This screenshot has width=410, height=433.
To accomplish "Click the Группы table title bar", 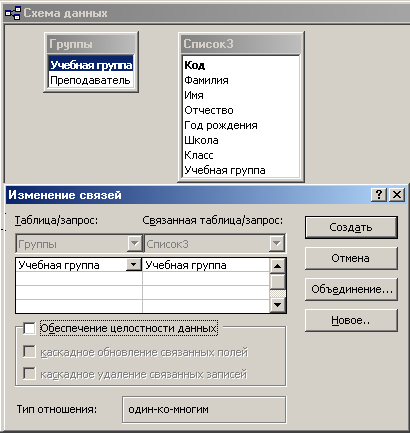I will (x=91, y=44).
